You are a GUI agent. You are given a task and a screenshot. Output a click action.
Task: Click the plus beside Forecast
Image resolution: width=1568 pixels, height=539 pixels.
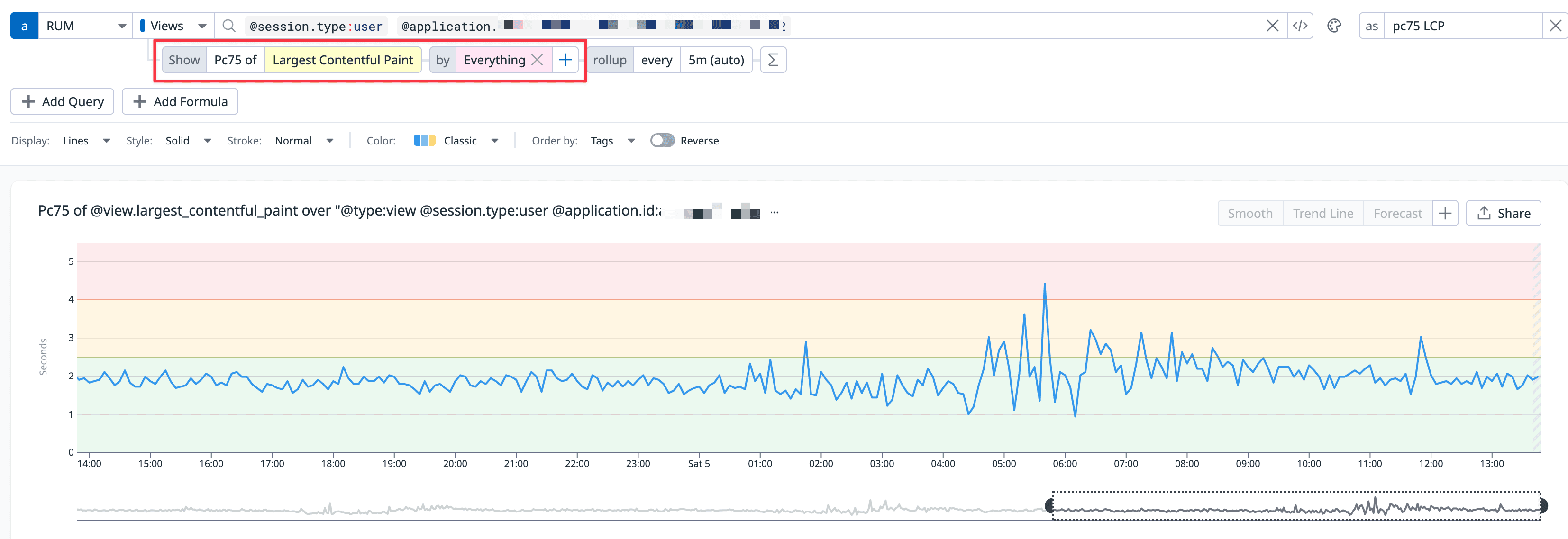pyautogui.click(x=1445, y=213)
